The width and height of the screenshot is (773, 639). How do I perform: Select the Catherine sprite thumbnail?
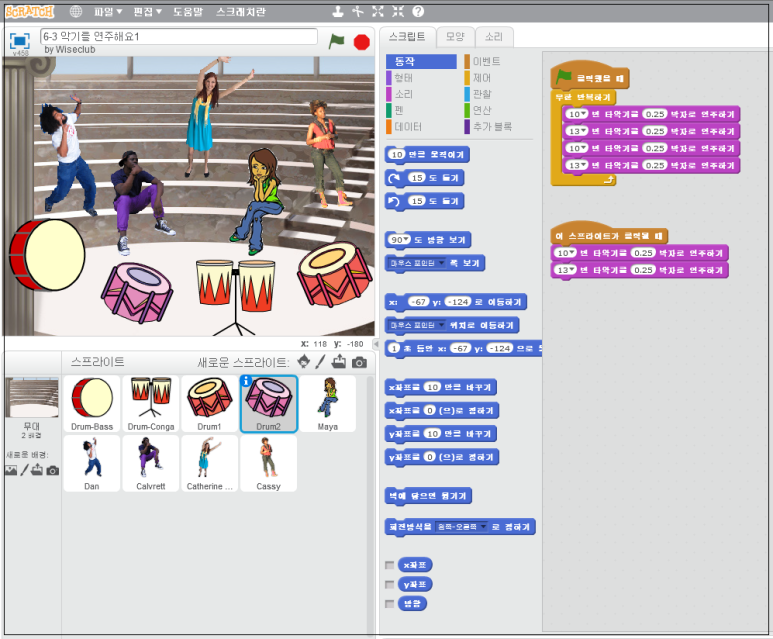coord(210,463)
